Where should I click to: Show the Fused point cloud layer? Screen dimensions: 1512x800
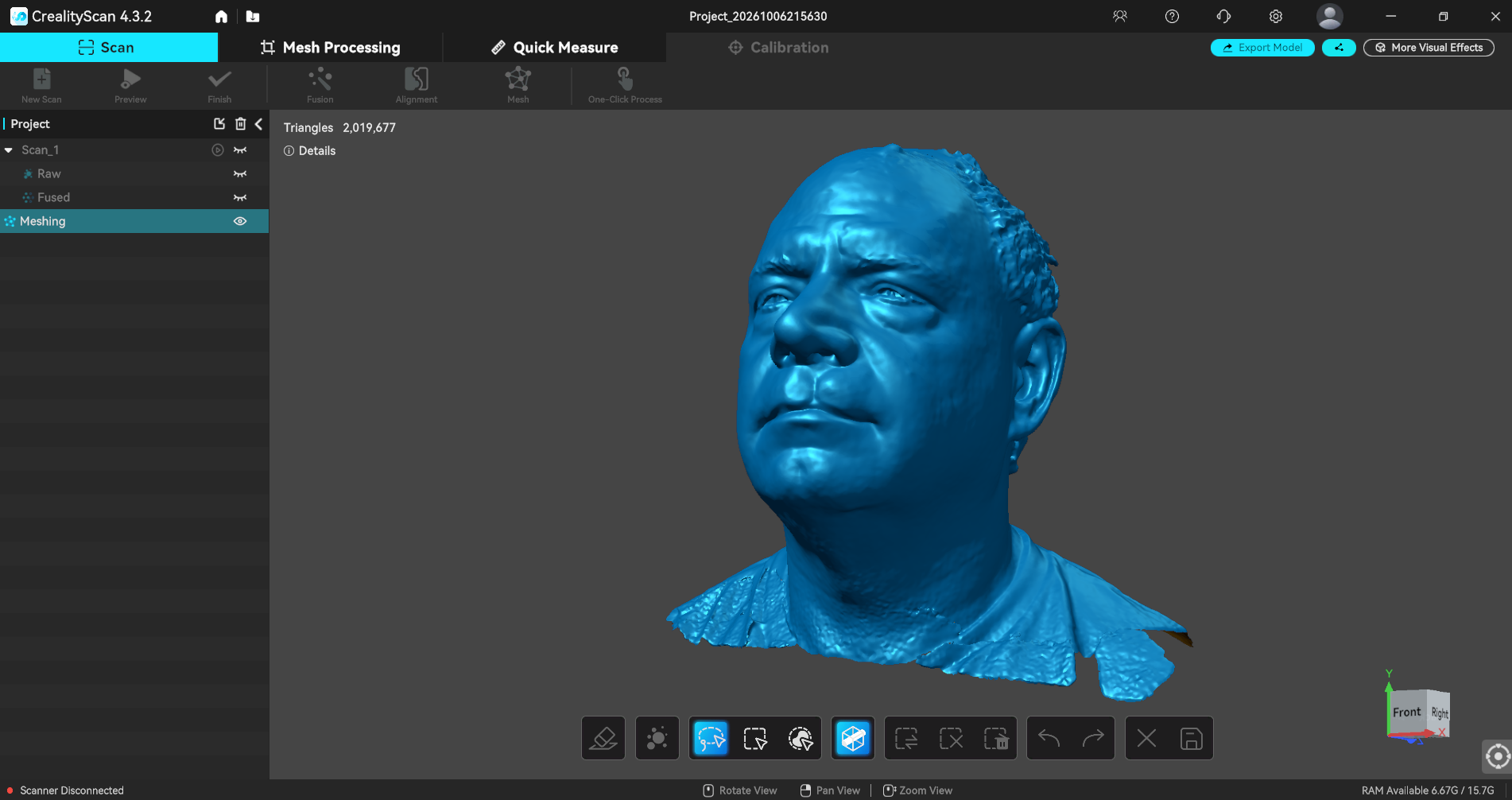[240, 197]
